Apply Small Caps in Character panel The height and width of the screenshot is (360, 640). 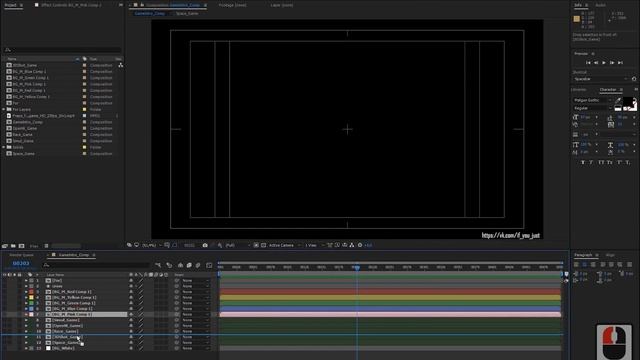[x=609, y=162]
